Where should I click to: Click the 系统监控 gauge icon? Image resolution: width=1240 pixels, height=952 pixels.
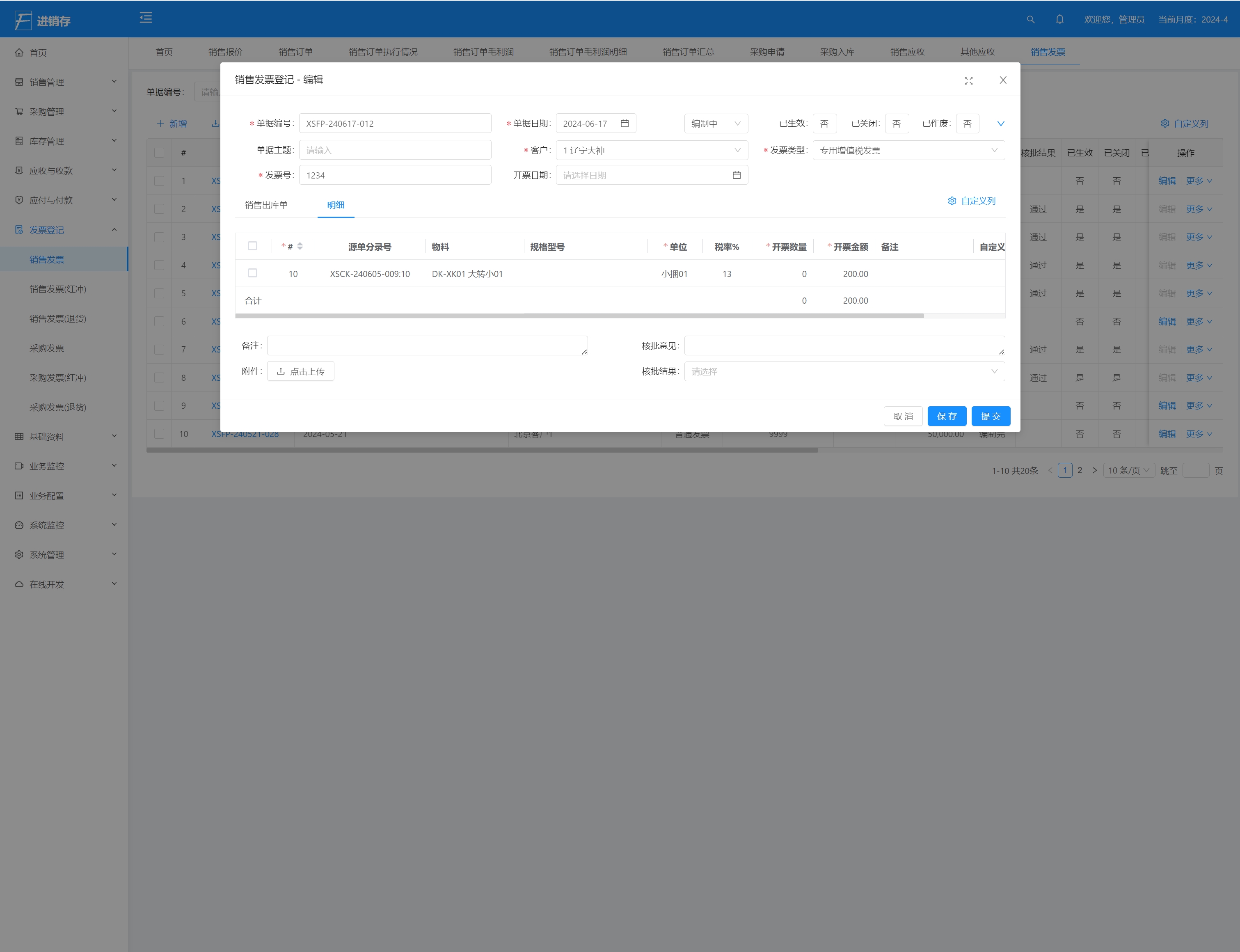(19, 525)
